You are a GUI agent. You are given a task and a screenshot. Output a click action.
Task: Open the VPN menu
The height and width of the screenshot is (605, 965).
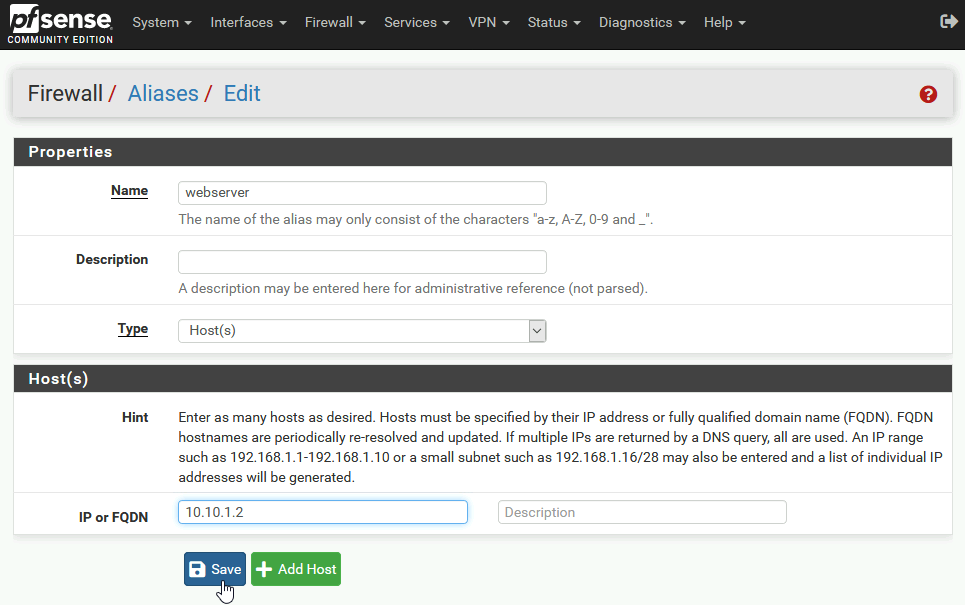click(489, 23)
